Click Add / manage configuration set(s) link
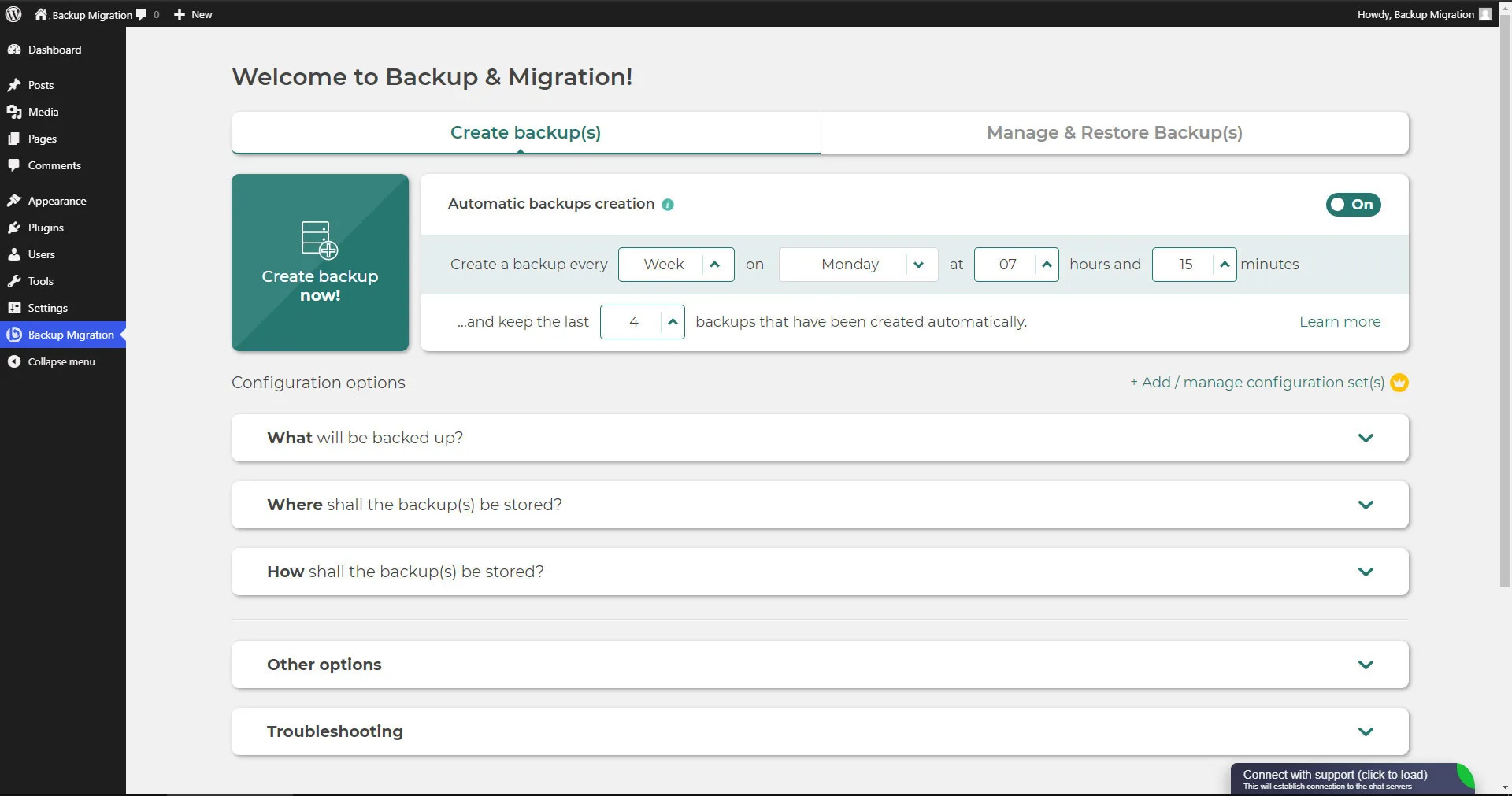Viewport: 1512px width, 796px height. pyautogui.click(x=1256, y=383)
